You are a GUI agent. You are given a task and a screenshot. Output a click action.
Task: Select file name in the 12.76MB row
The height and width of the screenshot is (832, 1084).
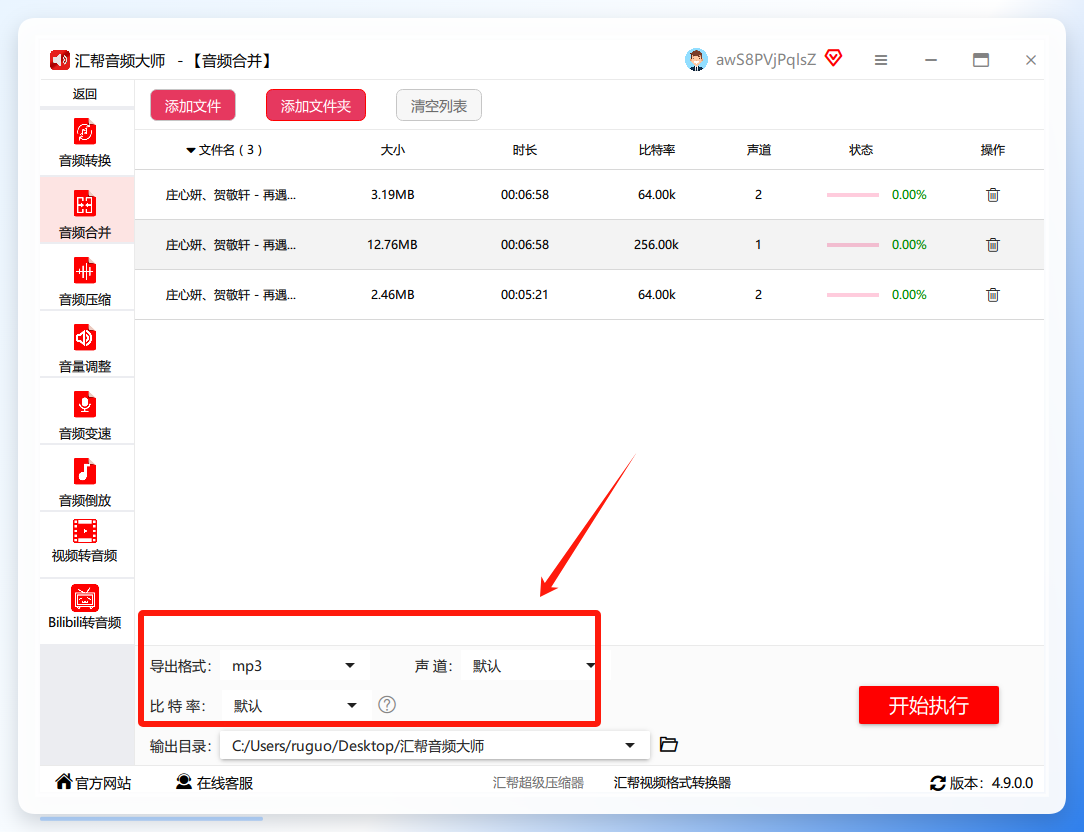point(230,245)
